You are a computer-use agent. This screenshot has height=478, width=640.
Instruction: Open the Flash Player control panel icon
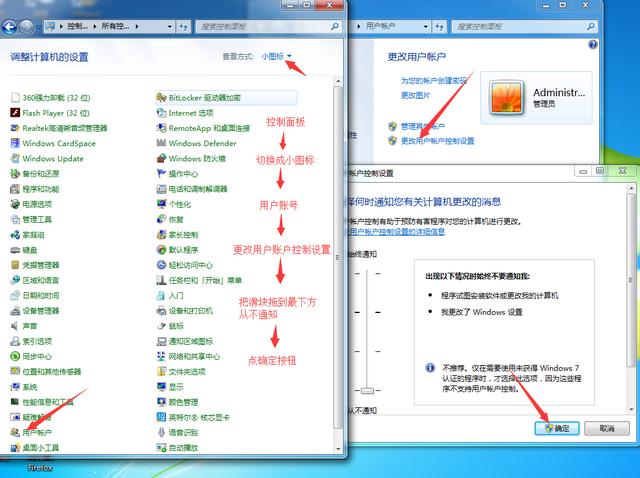coord(14,113)
